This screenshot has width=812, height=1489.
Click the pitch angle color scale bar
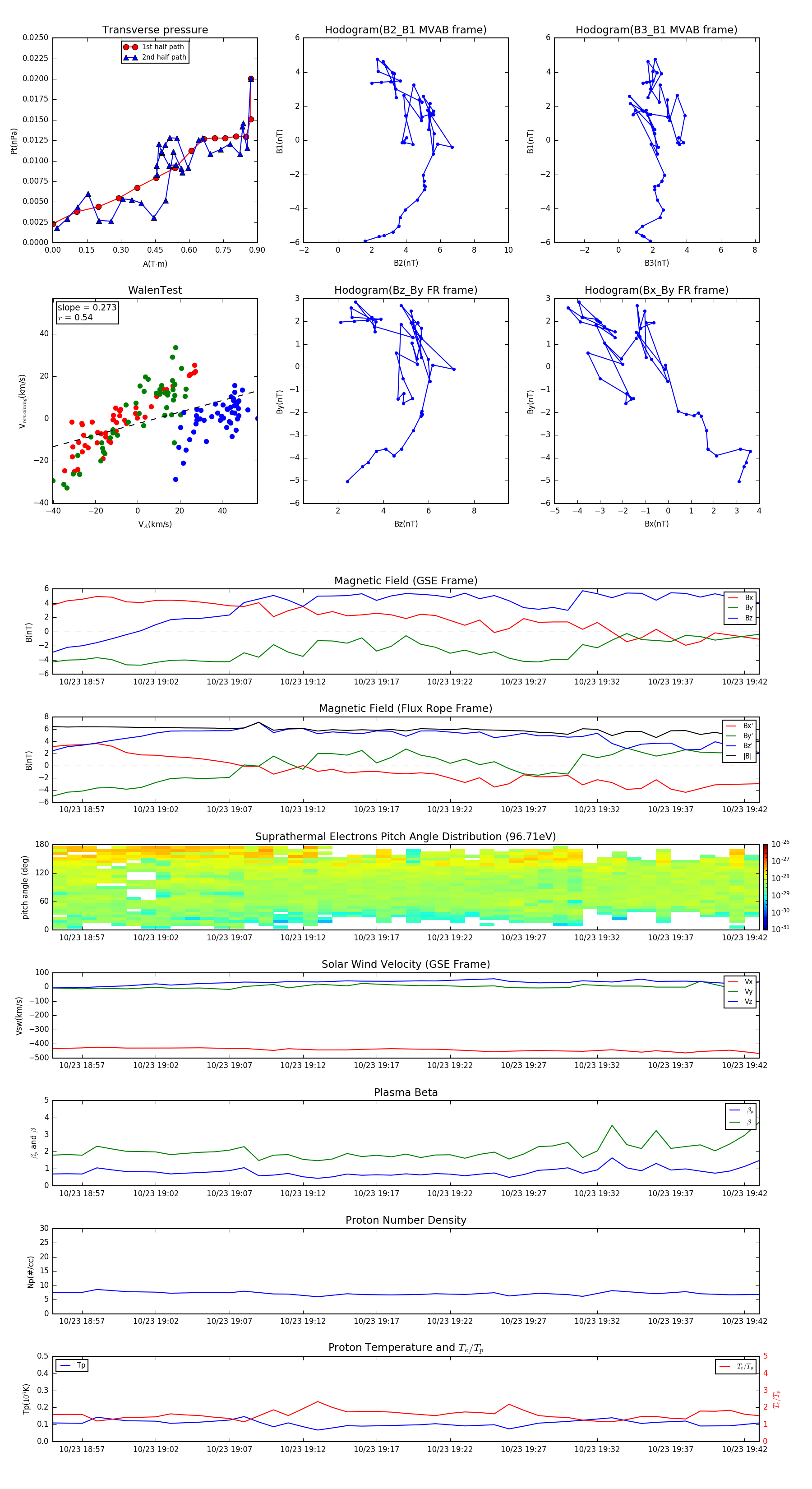coord(765,887)
